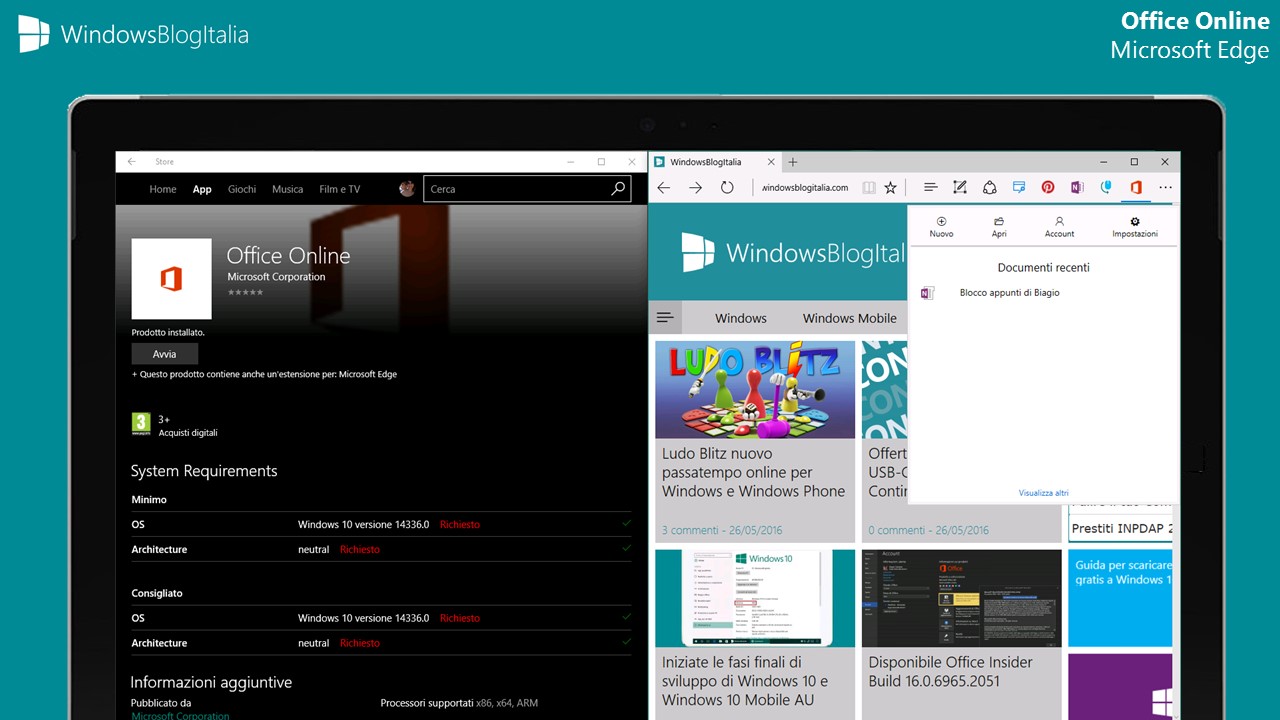
Task: Open Iniziate le fasi finali article title
Action: click(x=745, y=681)
